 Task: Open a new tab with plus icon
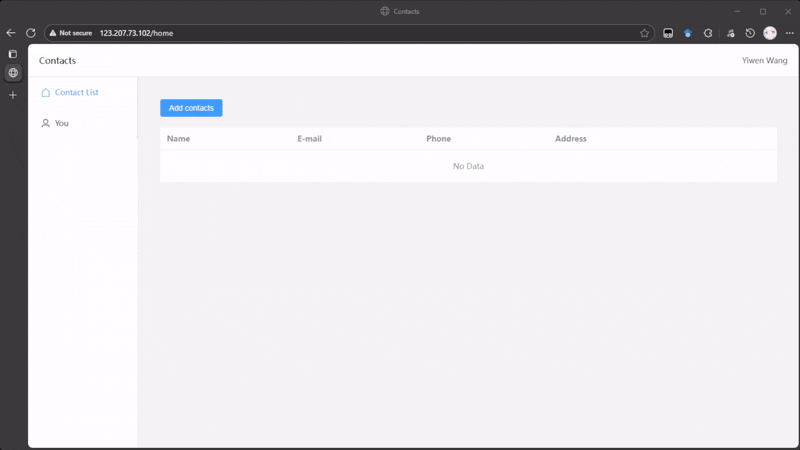13,95
